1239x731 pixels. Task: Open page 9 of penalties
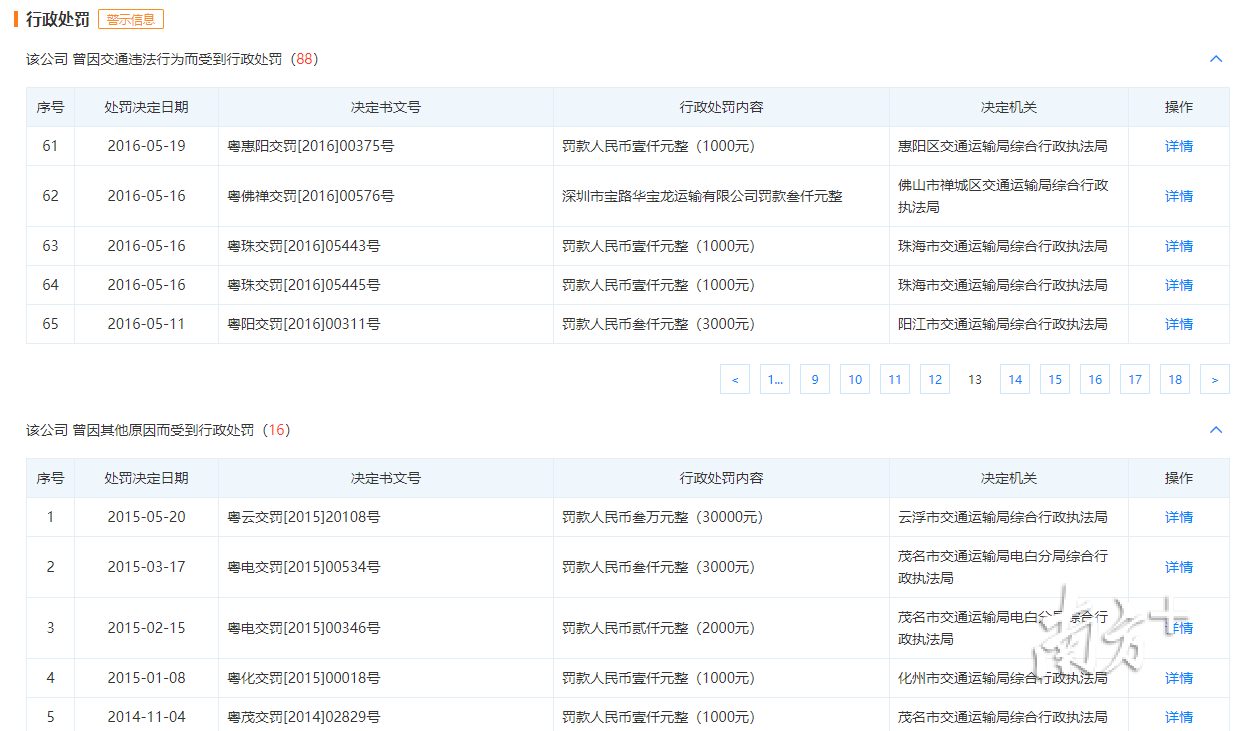click(815, 379)
